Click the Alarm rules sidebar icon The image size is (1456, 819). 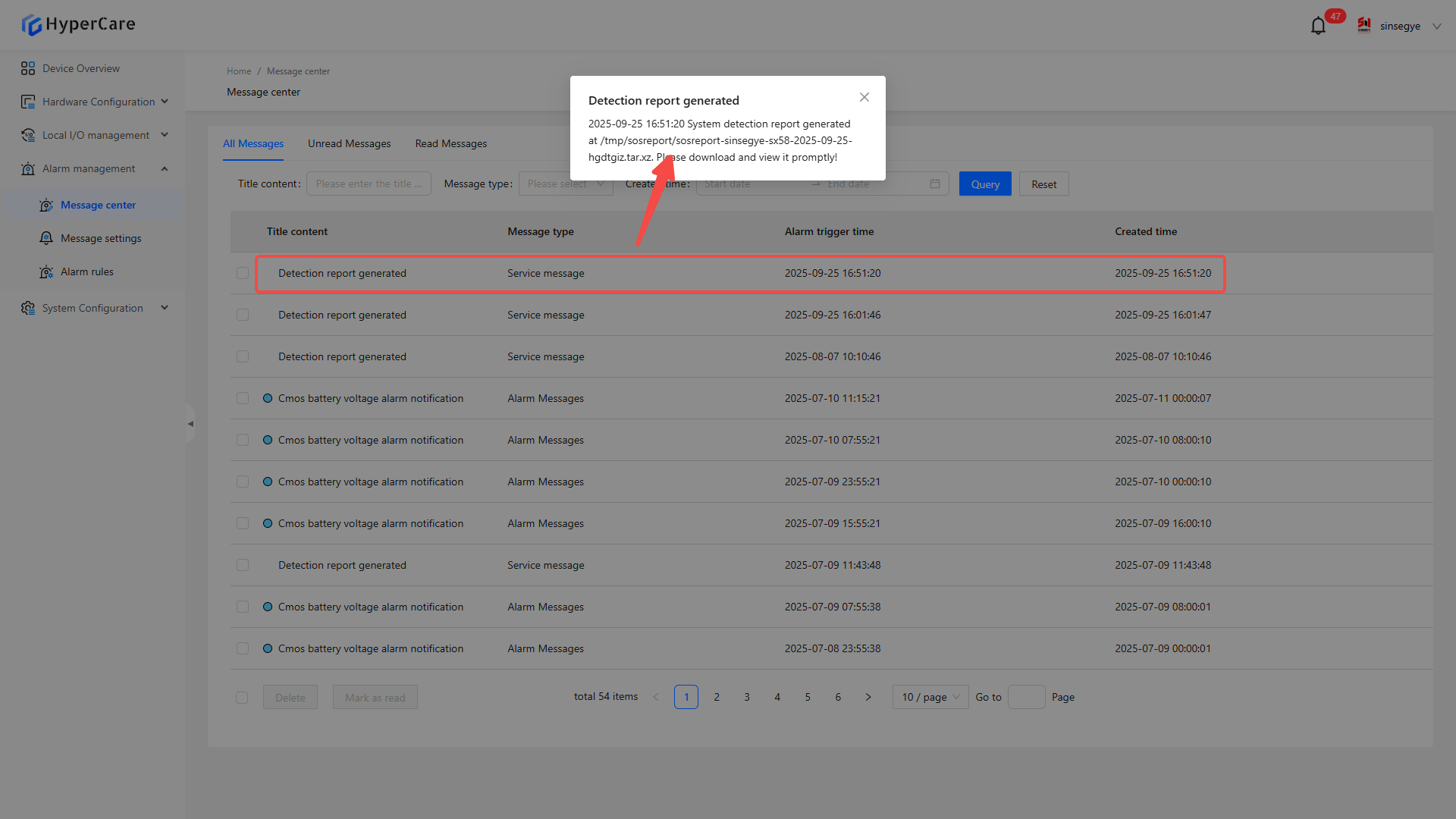tap(46, 271)
